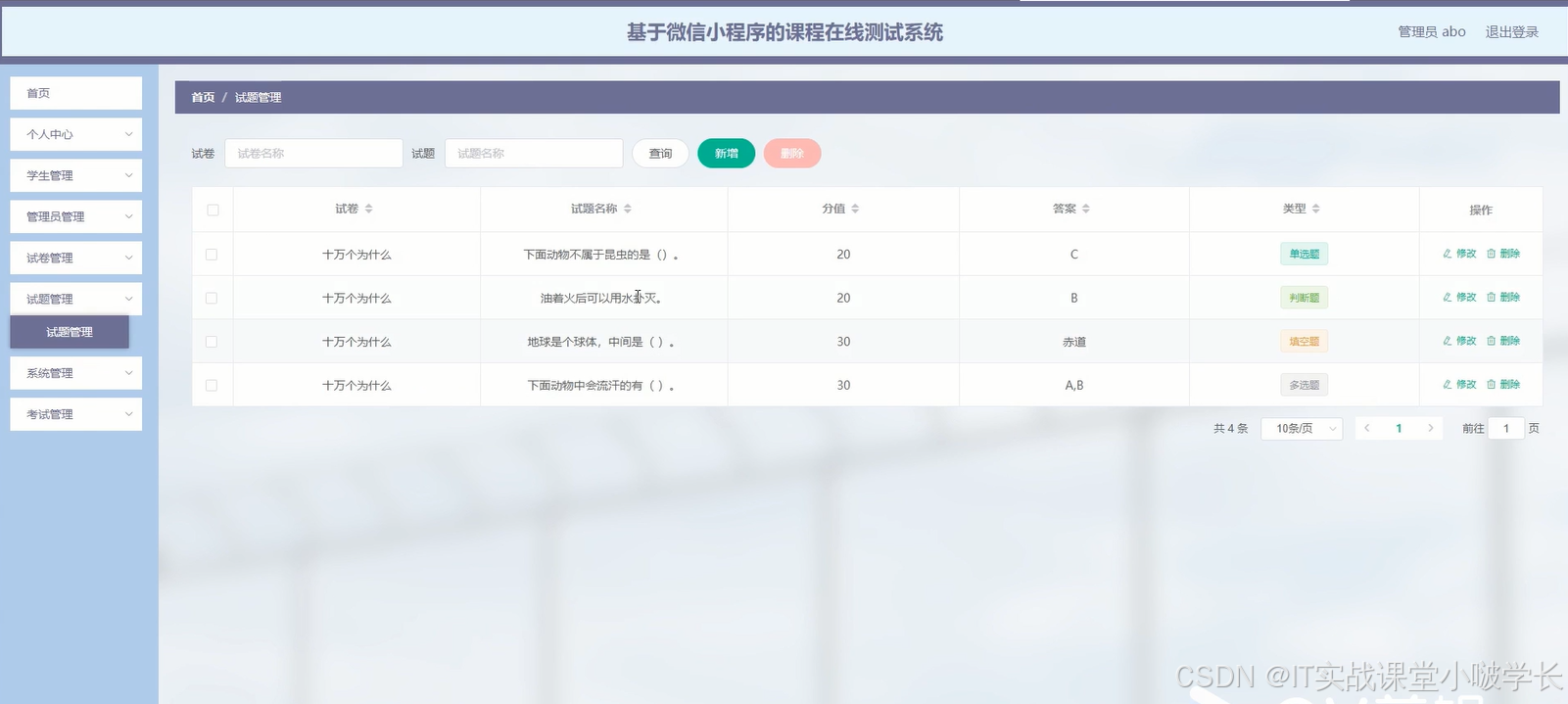This screenshot has width=1568, height=704.
Task: Click 删除 for 下面动物中会流汗的有 row
Action: 1503,385
